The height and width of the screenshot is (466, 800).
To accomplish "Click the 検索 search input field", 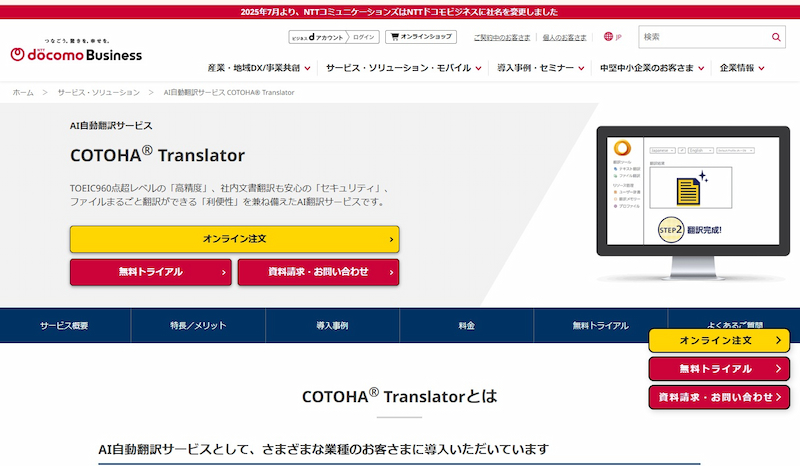I will click(700, 37).
